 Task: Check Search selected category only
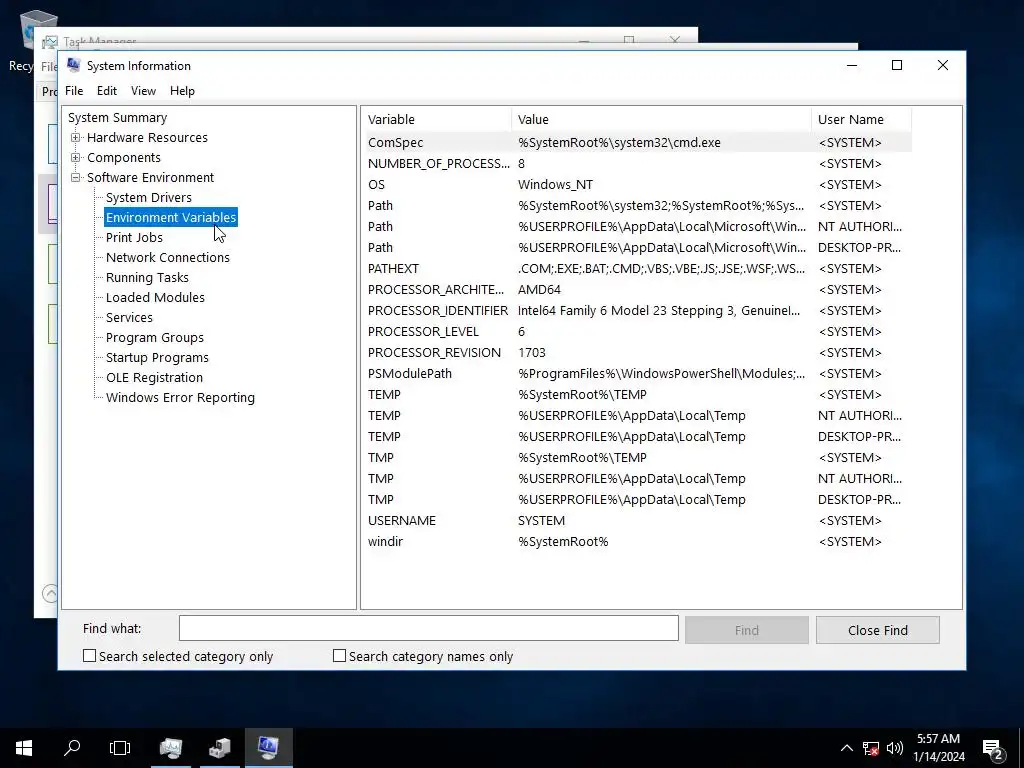[89, 656]
